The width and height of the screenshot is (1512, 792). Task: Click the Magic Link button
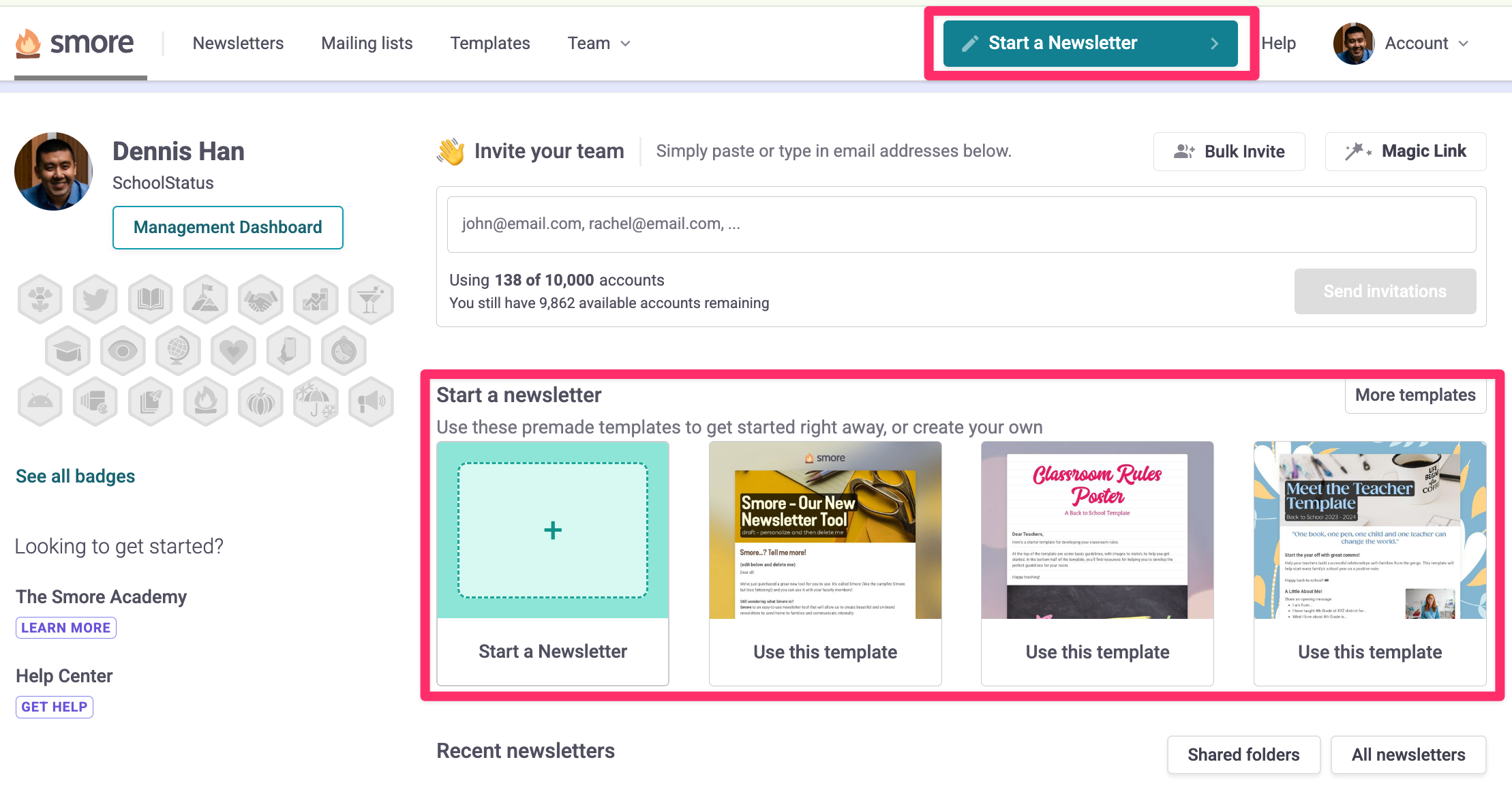coord(1406,151)
